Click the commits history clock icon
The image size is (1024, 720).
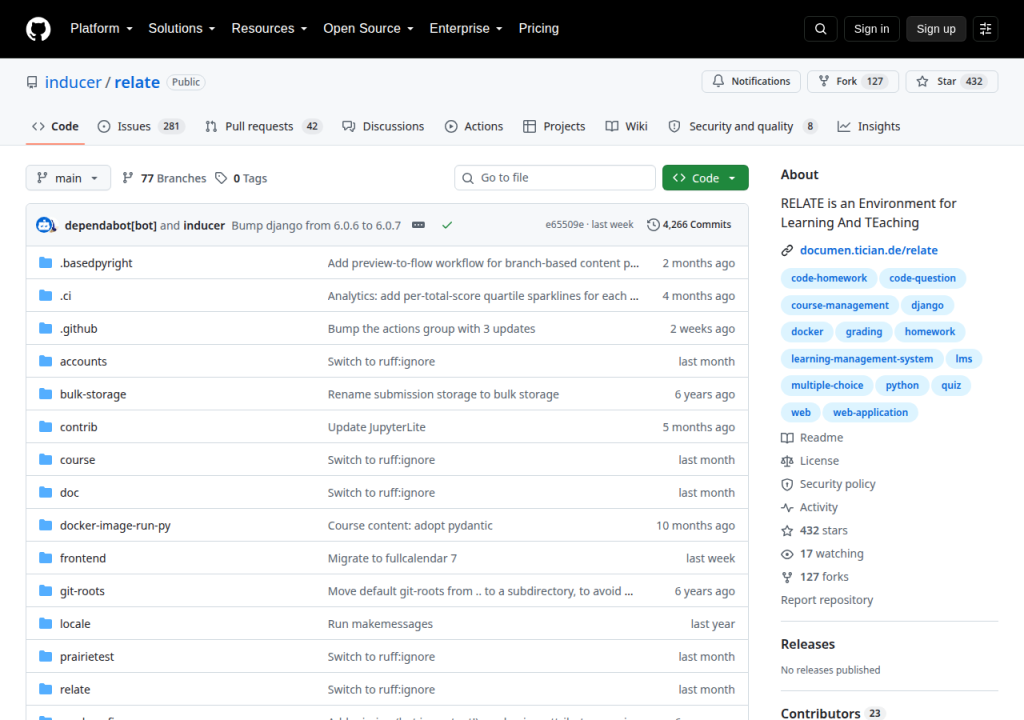tap(653, 225)
